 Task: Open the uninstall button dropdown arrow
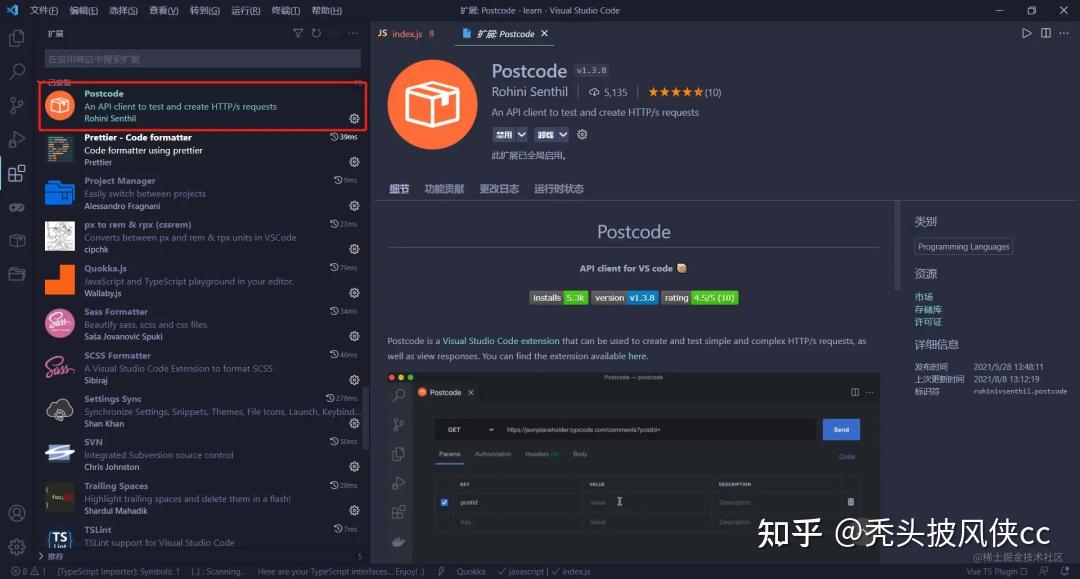click(x=563, y=134)
